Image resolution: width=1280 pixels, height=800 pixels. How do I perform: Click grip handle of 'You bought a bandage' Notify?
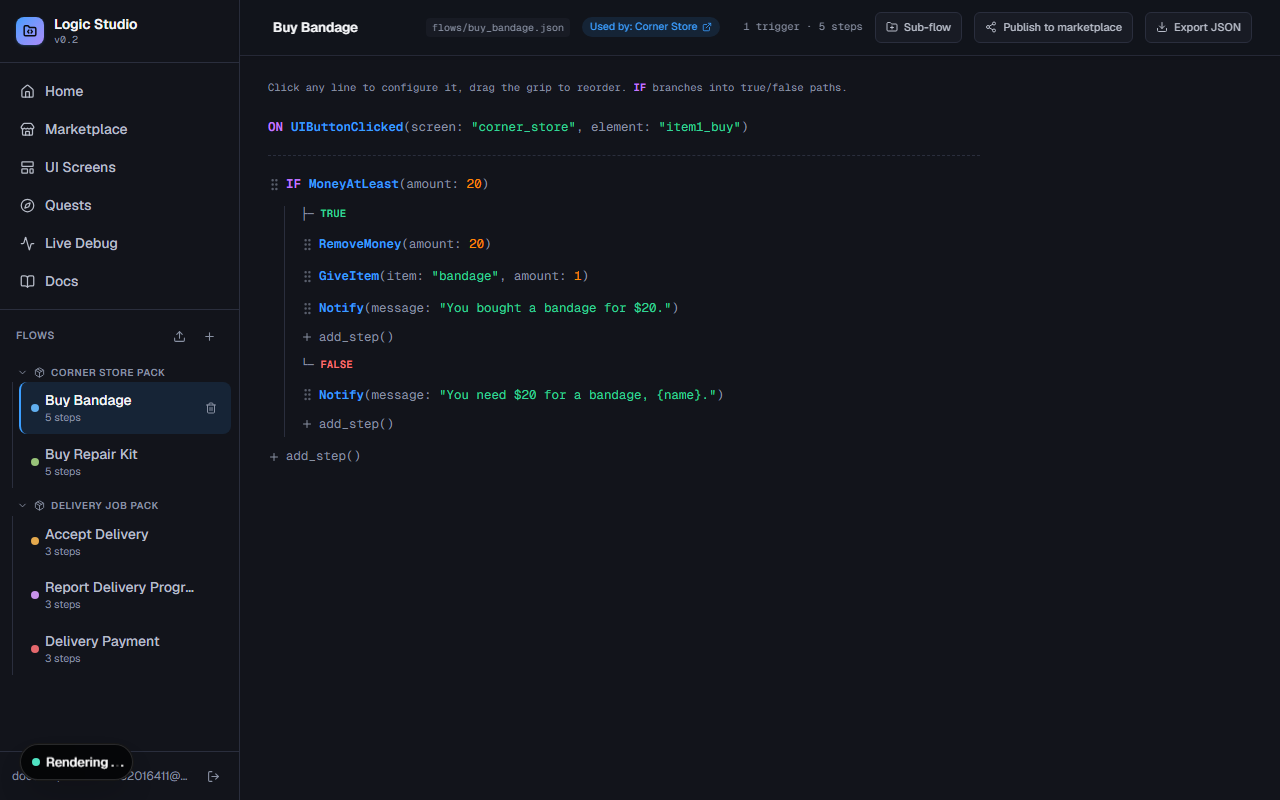tap(307, 308)
